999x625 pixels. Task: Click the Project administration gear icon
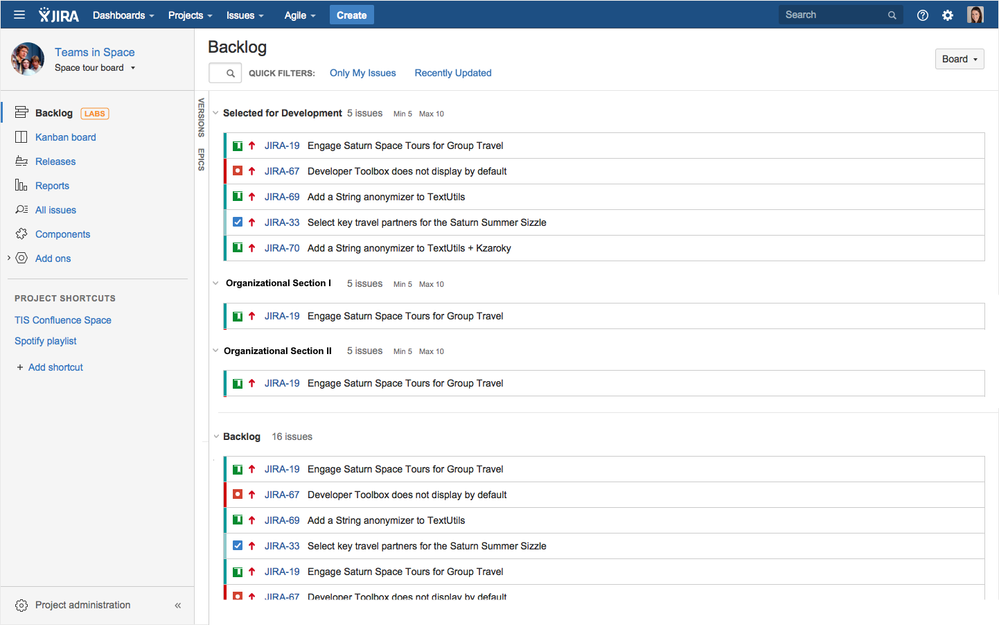pyautogui.click(x=21, y=605)
